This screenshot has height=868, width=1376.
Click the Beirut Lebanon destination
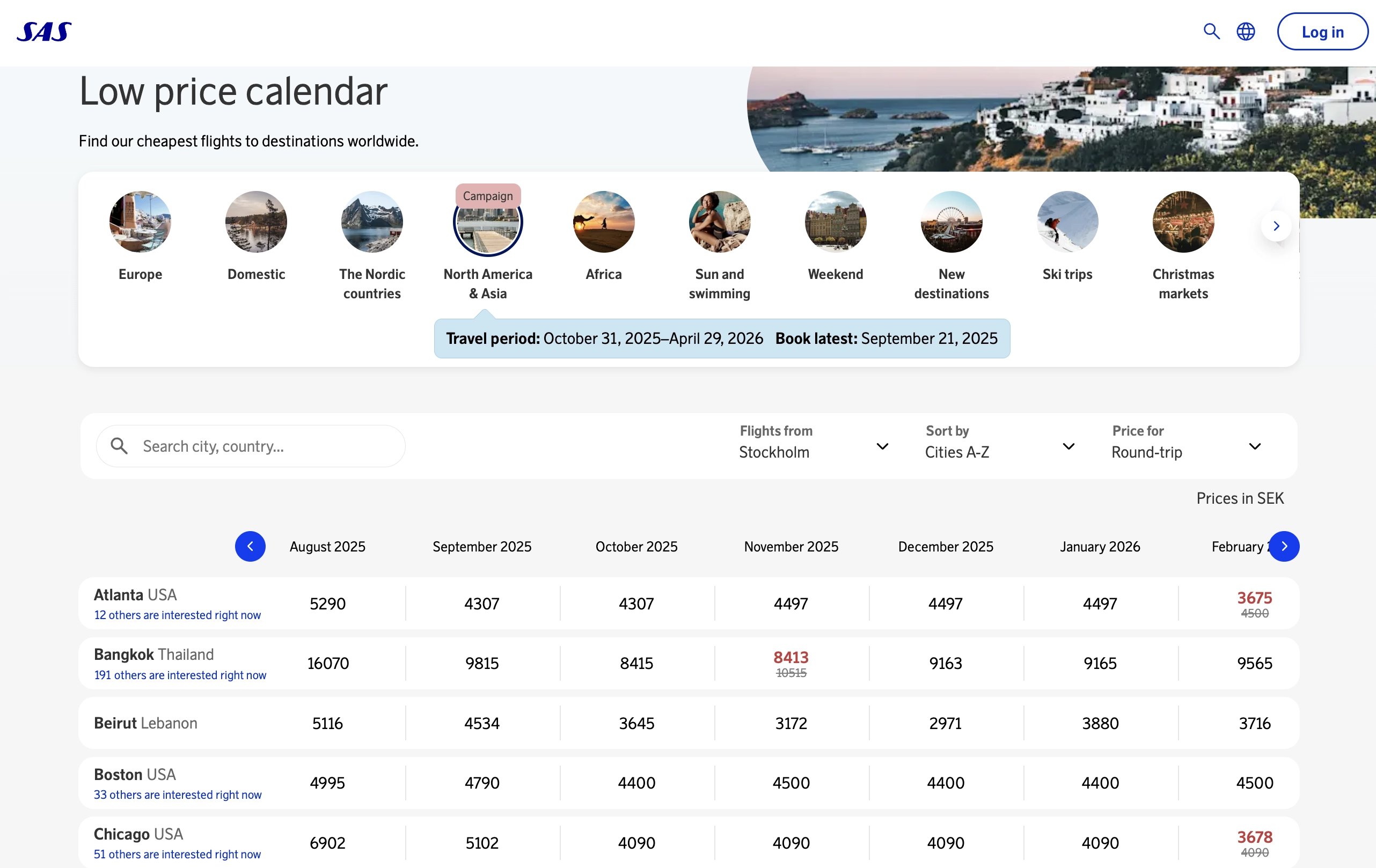point(145,723)
